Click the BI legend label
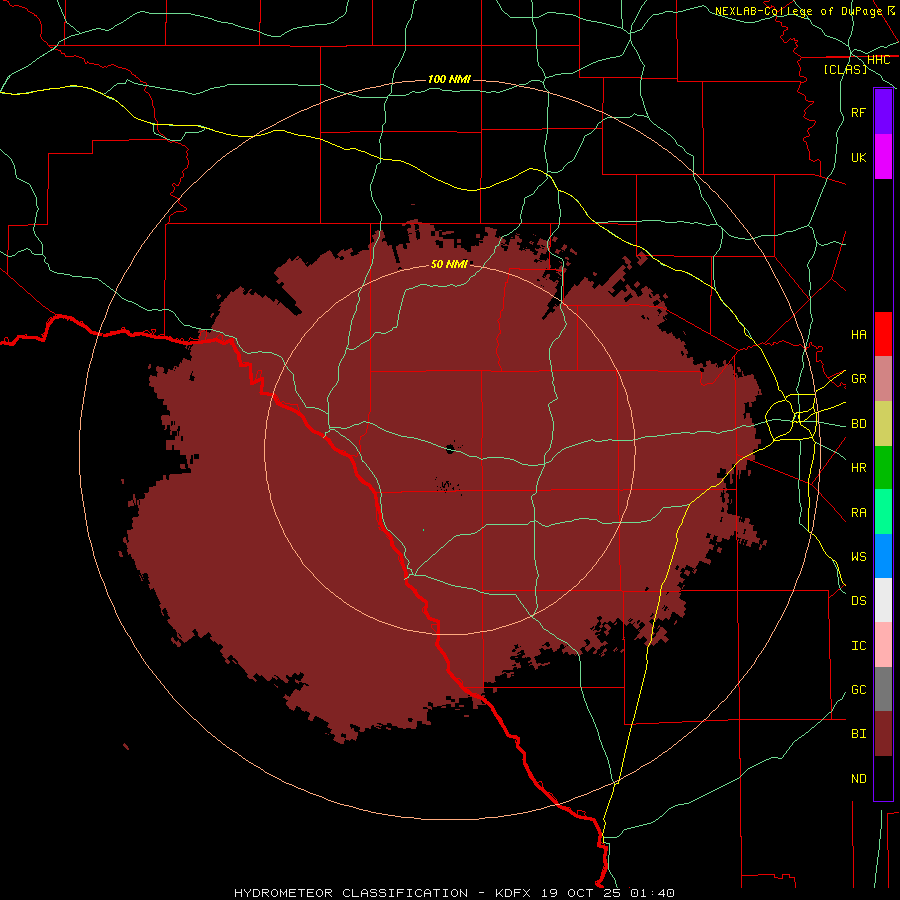Viewport: 900px width, 900px height. pos(858,734)
